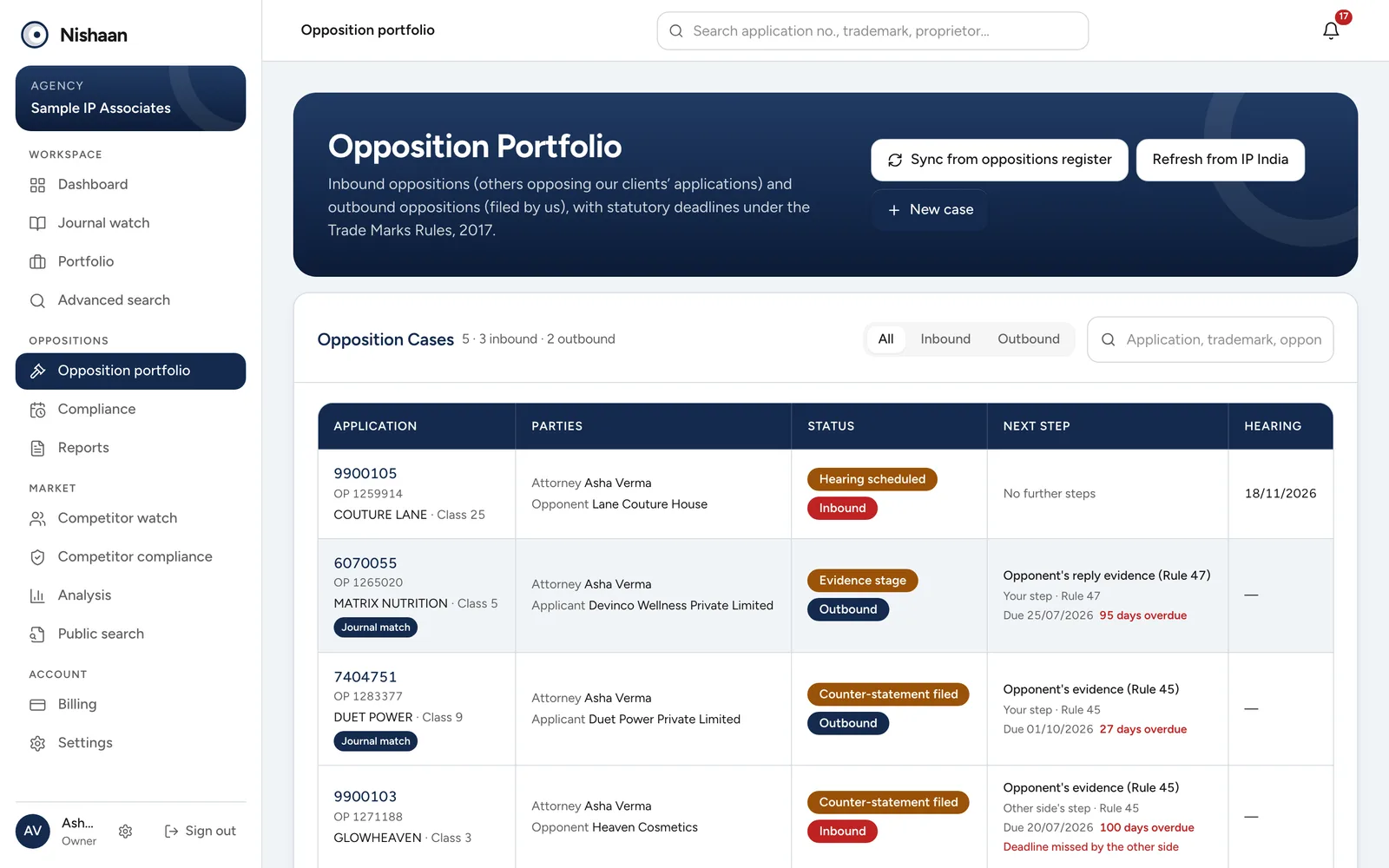Click the Sign out link
The height and width of the screenshot is (868, 1389).
point(201,832)
